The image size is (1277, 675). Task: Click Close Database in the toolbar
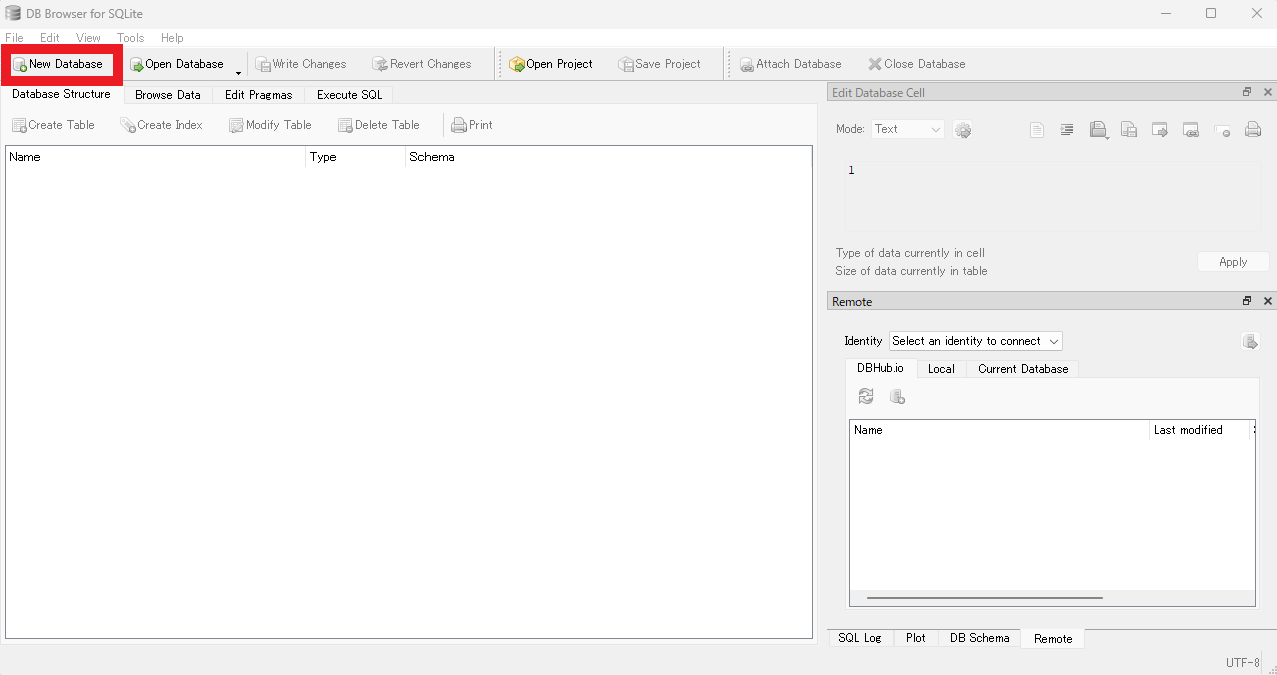(x=917, y=64)
